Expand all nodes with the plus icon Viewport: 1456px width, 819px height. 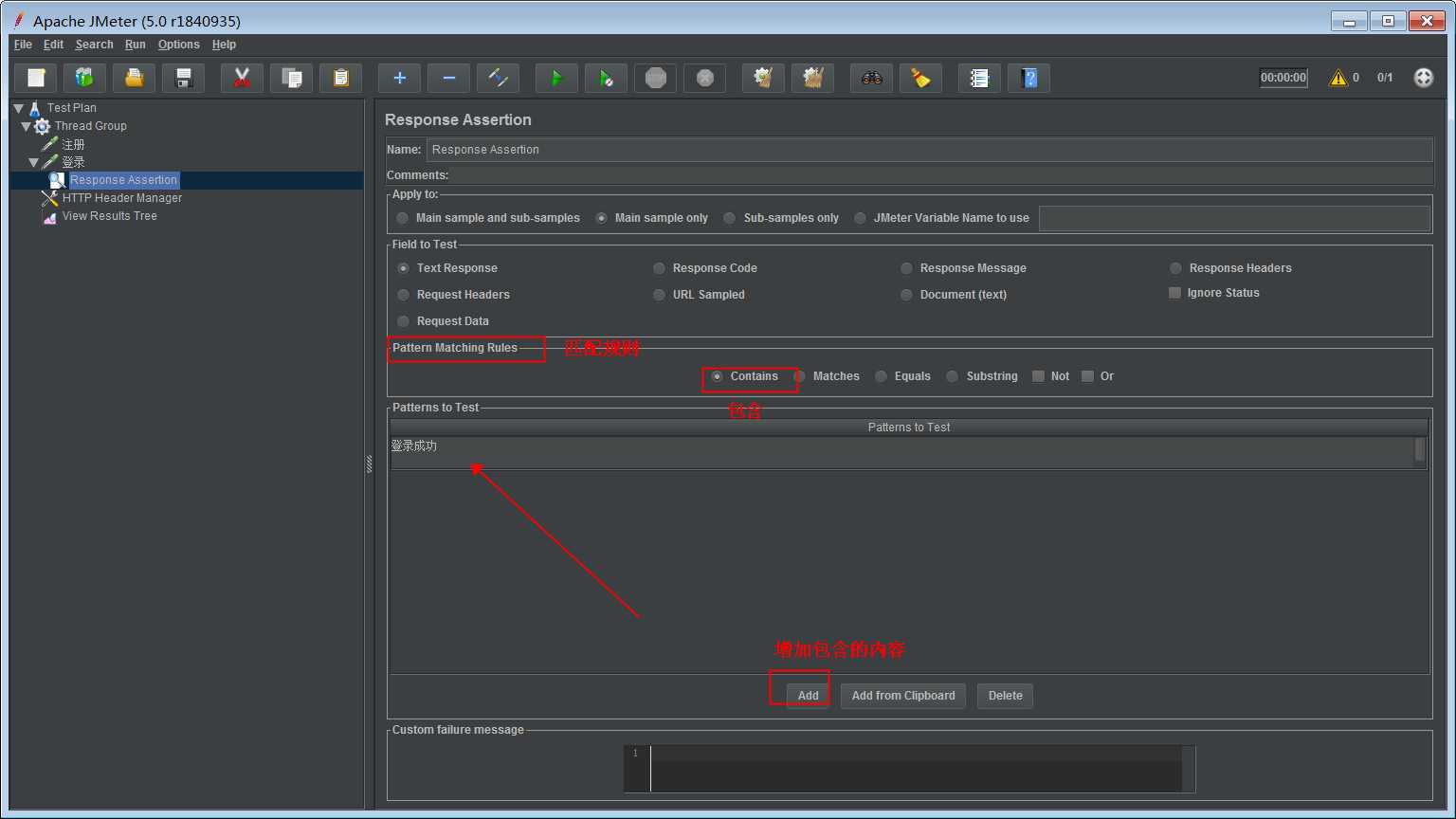click(399, 78)
